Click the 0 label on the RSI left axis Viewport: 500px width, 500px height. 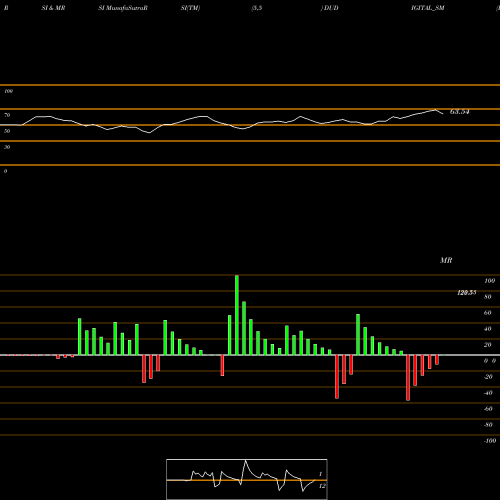tap(5, 171)
